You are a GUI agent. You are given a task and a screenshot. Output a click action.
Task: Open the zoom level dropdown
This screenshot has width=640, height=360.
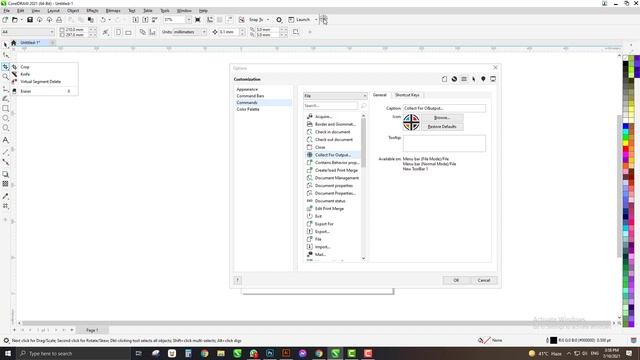(188, 20)
